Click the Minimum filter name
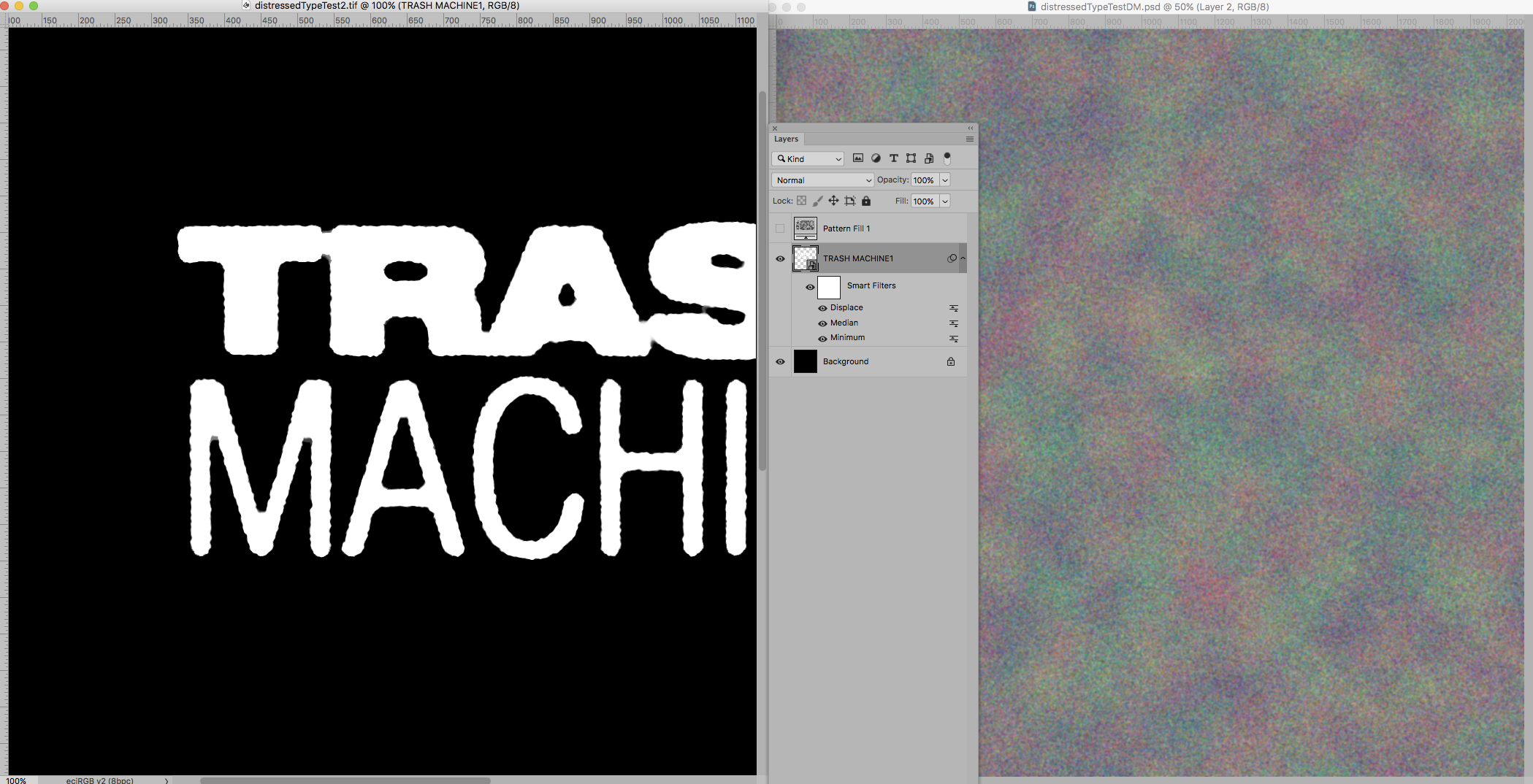Screen dimensions: 1533x784 tap(847, 337)
